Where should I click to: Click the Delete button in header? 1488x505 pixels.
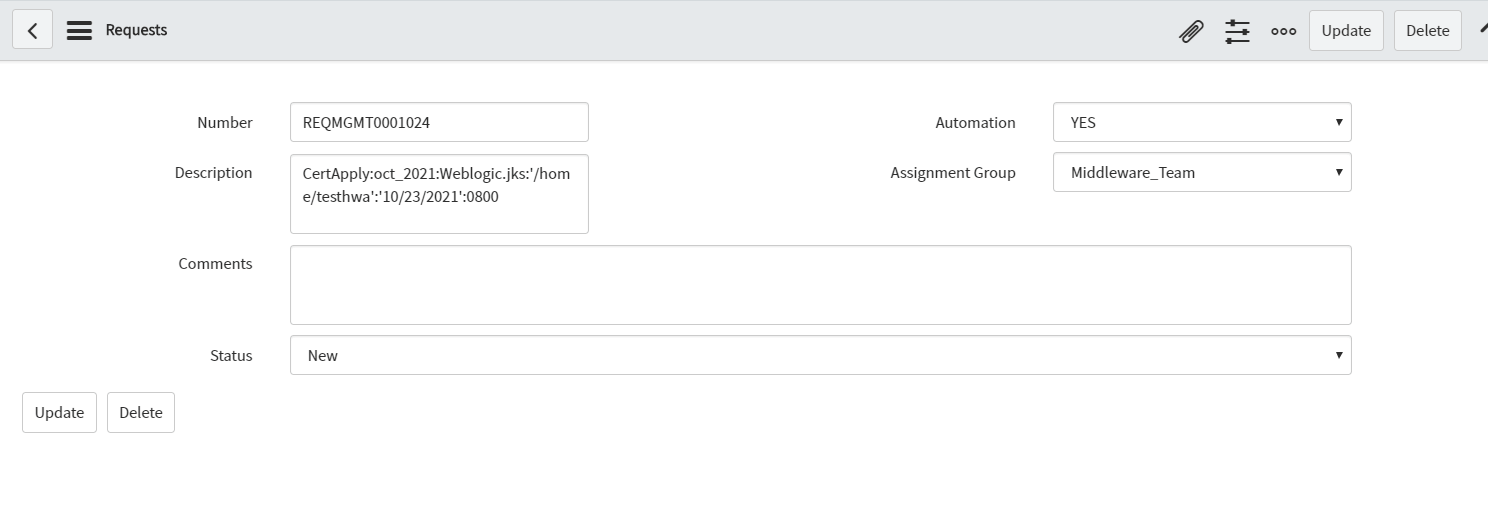[1427, 30]
